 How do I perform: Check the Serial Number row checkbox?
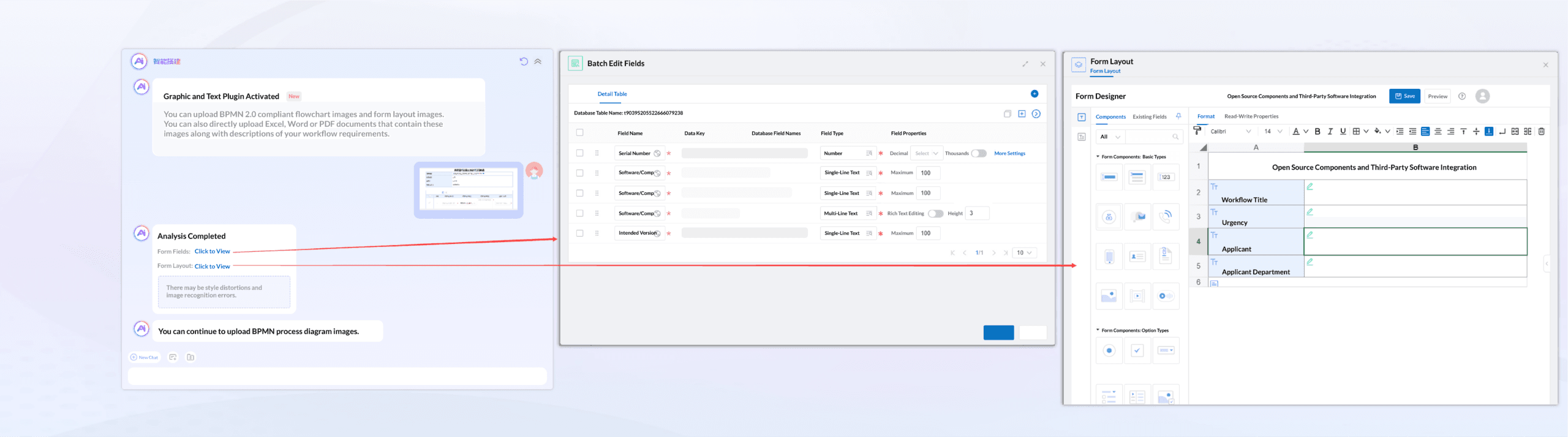click(x=579, y=153)
